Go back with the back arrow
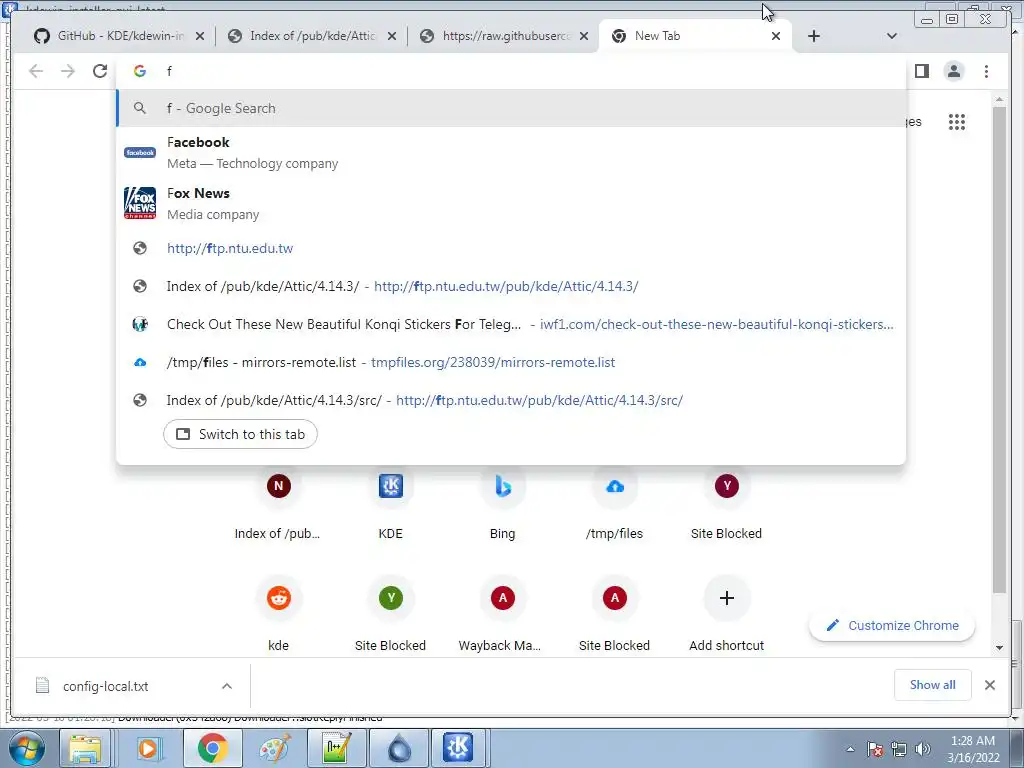Viewport: 1024px width, 768px height. pyautogui.click(x=36, y=71)
